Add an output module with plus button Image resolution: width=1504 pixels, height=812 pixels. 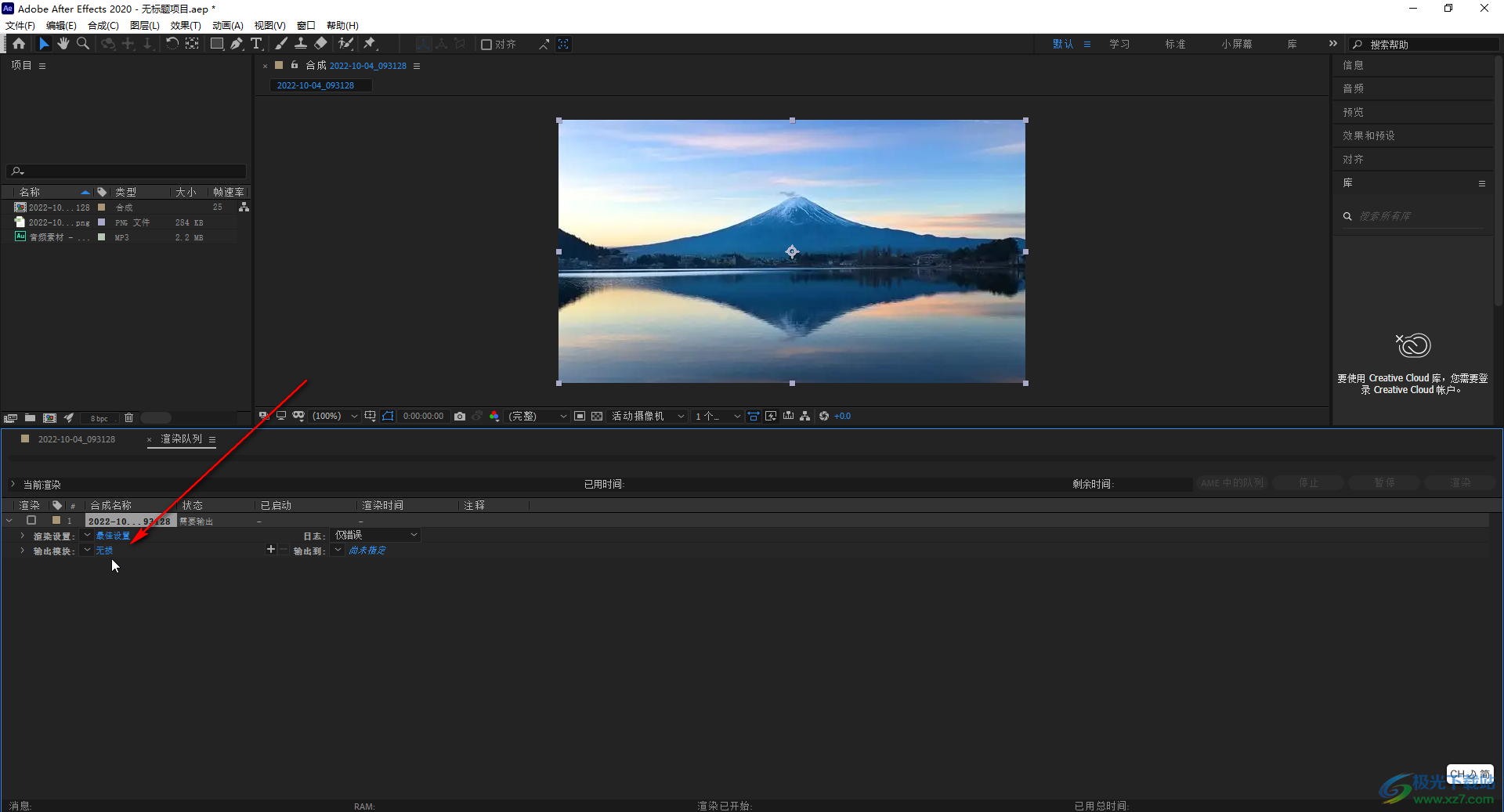271,550
